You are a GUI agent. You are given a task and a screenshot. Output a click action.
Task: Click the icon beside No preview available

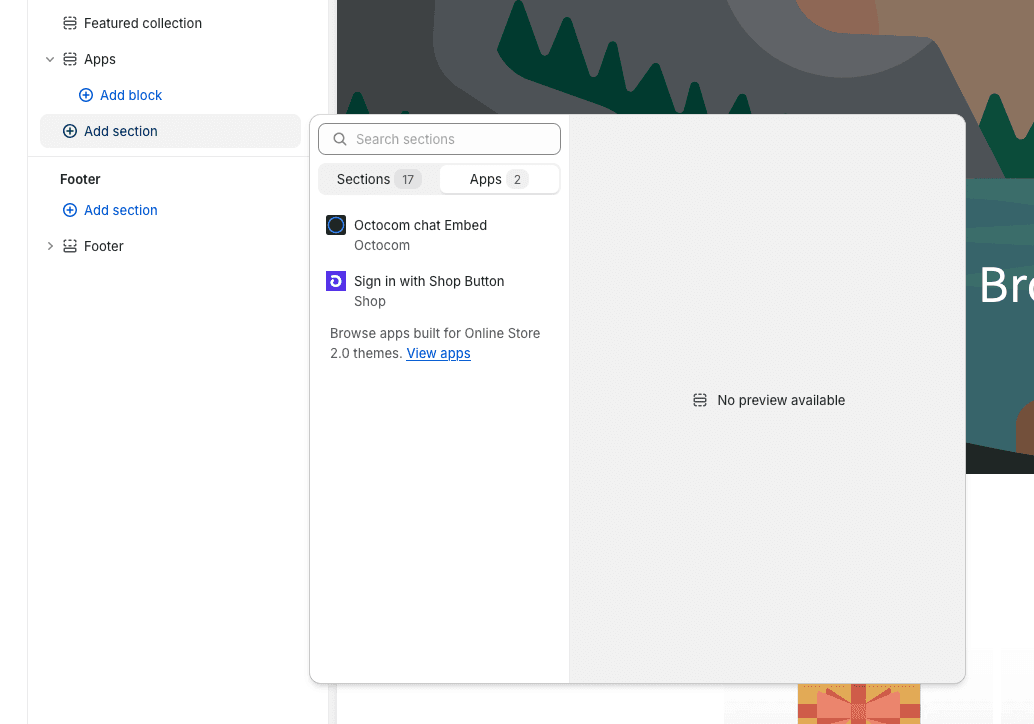[x=700, y=400]
